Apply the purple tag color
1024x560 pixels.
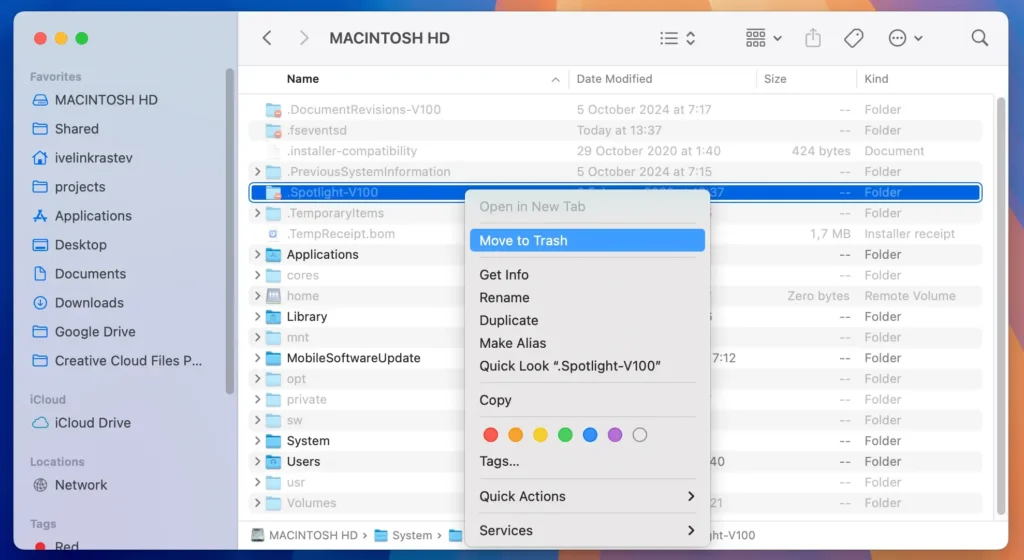coord(615,435)
